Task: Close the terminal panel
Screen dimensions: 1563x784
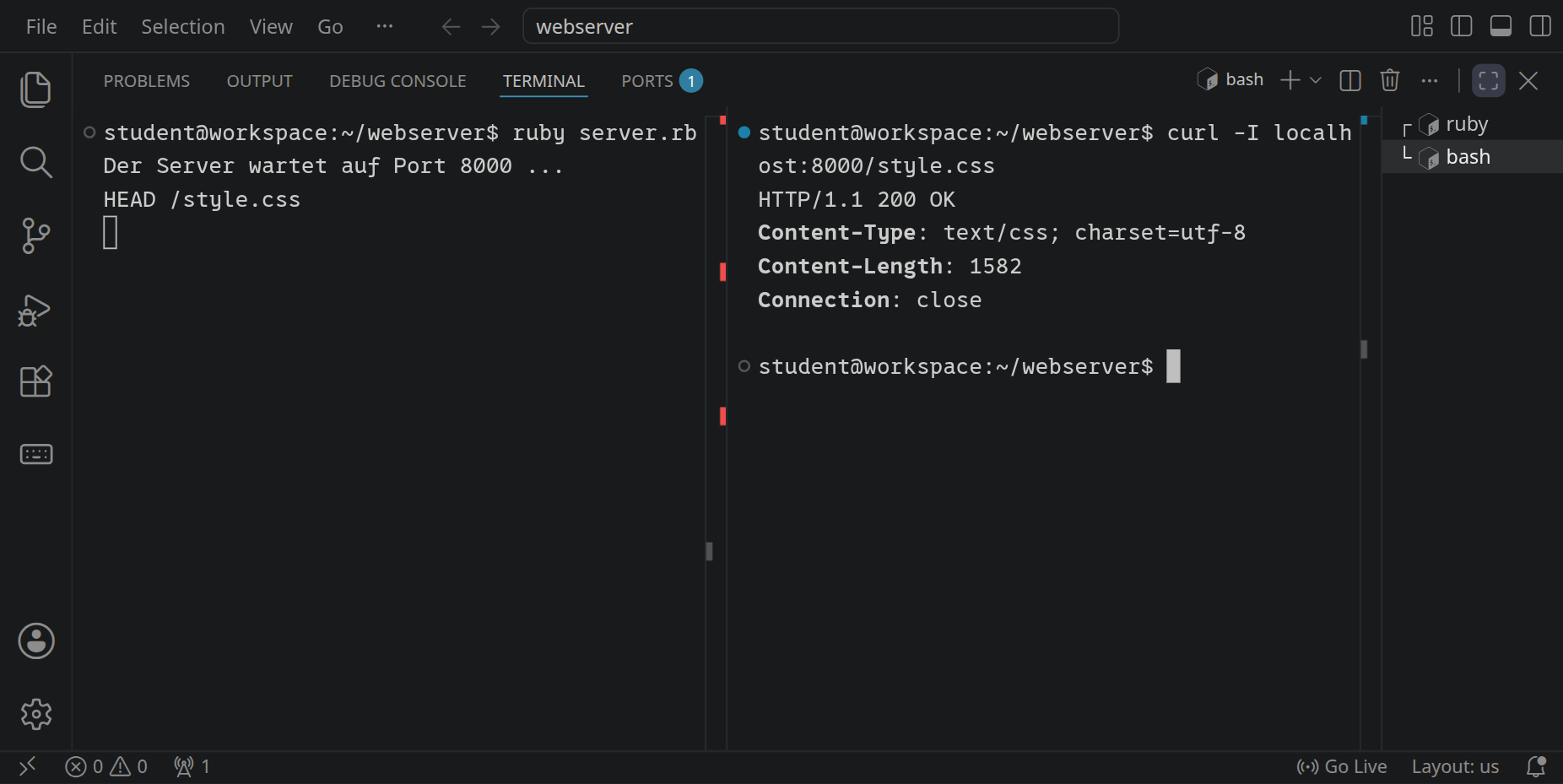Action: point(1528,80)
